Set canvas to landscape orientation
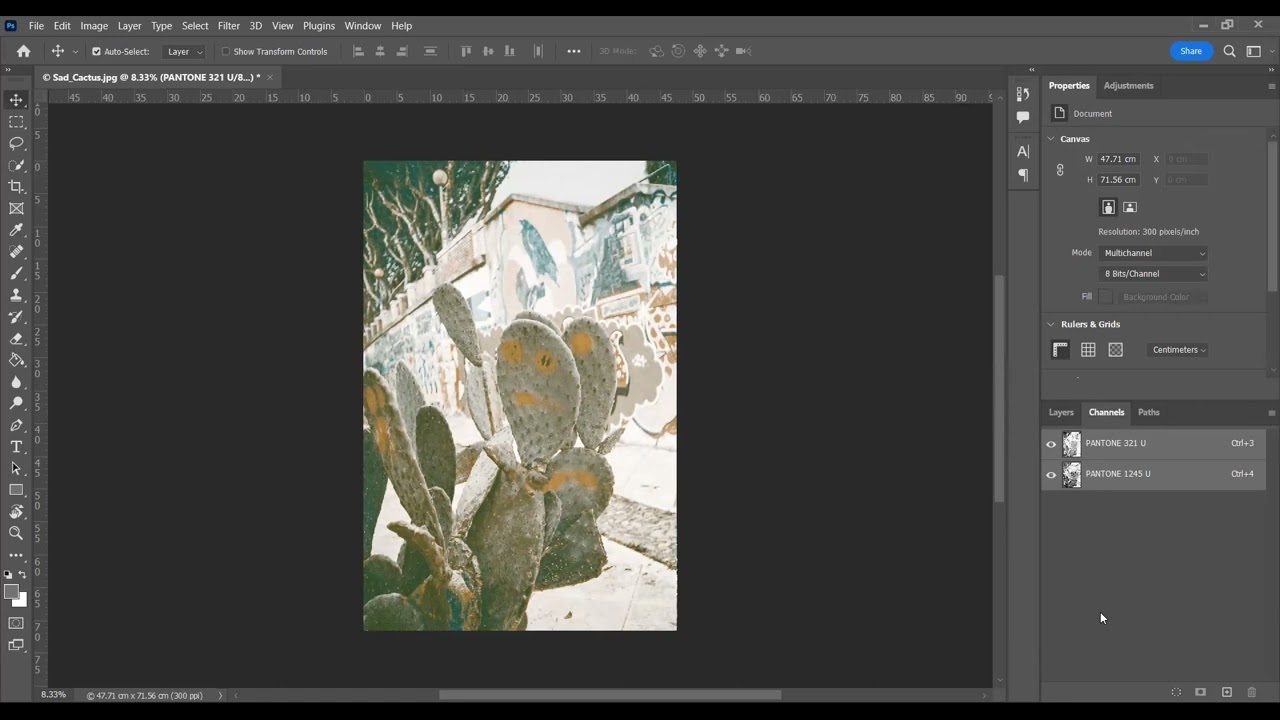Screen dimensions: 1280x720 1130,207
